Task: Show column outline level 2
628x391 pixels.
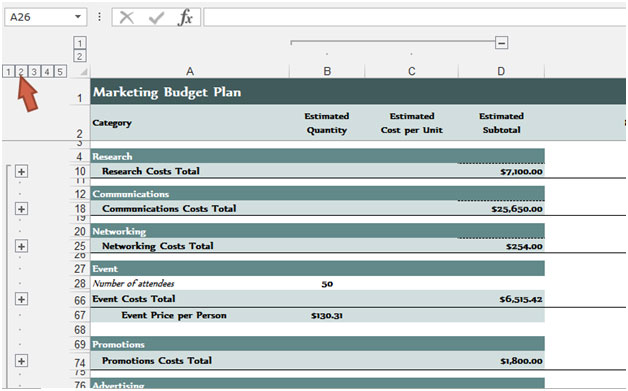Action: (x=80, y=56)
